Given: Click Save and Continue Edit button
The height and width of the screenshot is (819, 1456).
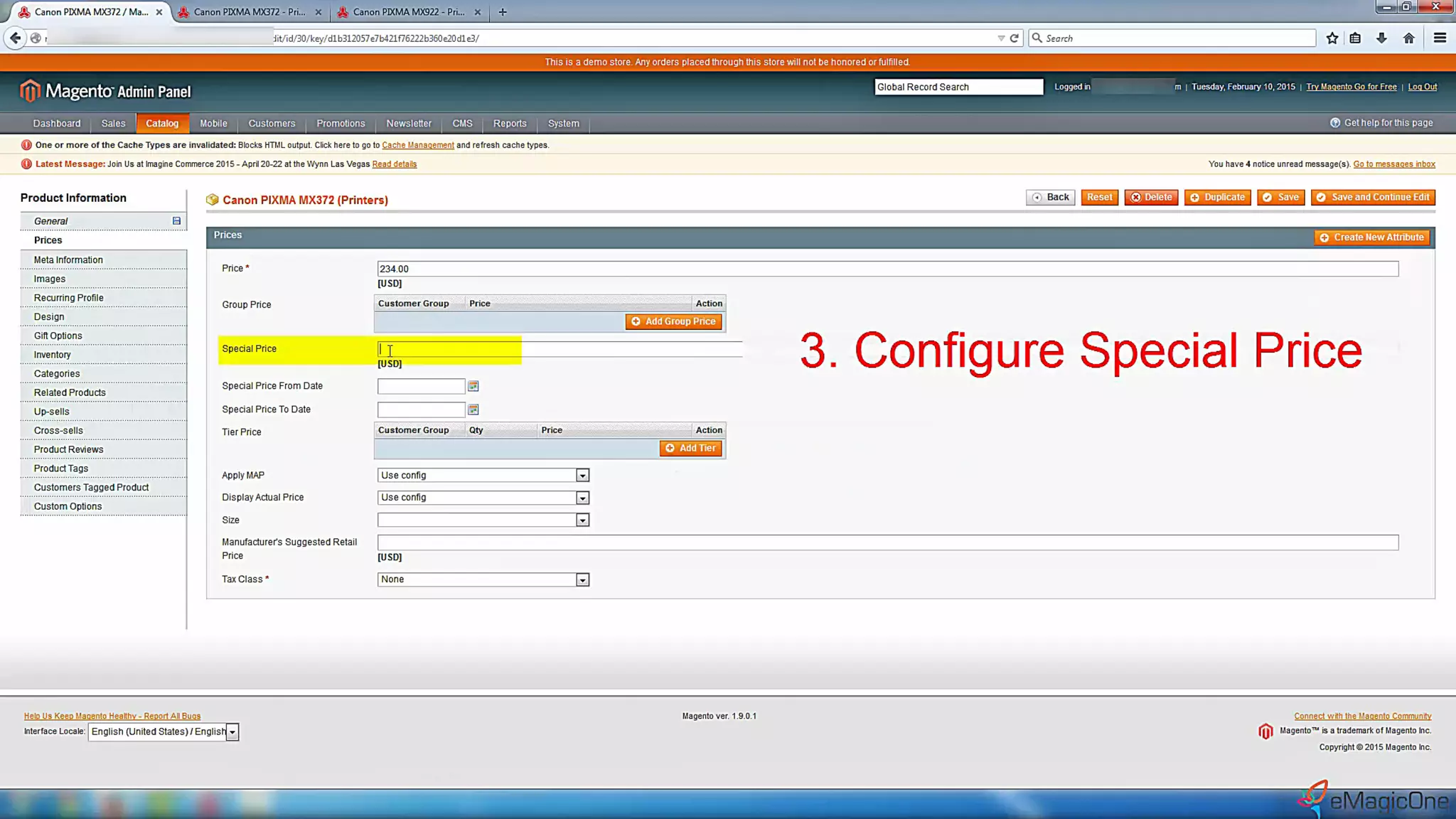Looking at the screenshot, I should coord(1373,198).
